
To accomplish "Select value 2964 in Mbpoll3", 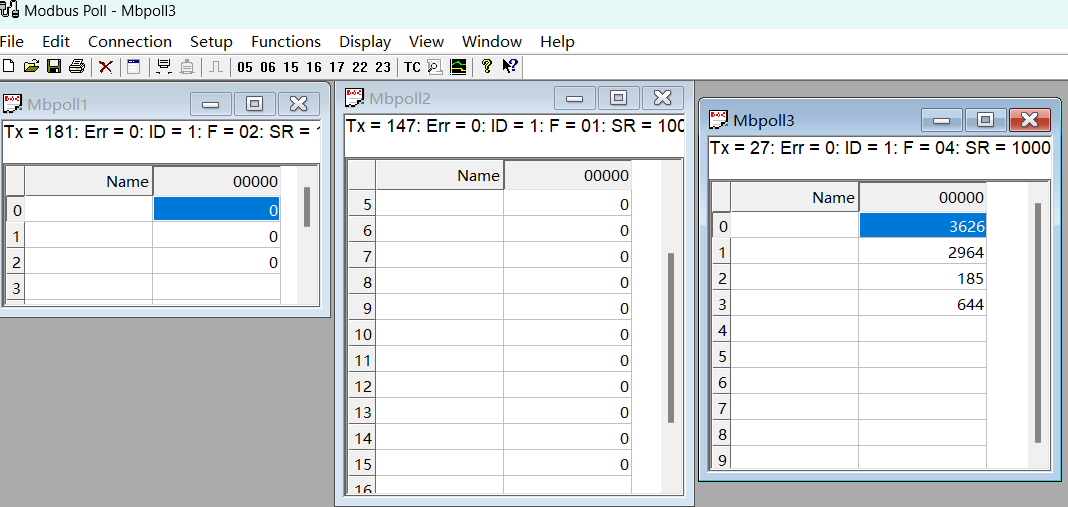I will (x=923, y=252).
